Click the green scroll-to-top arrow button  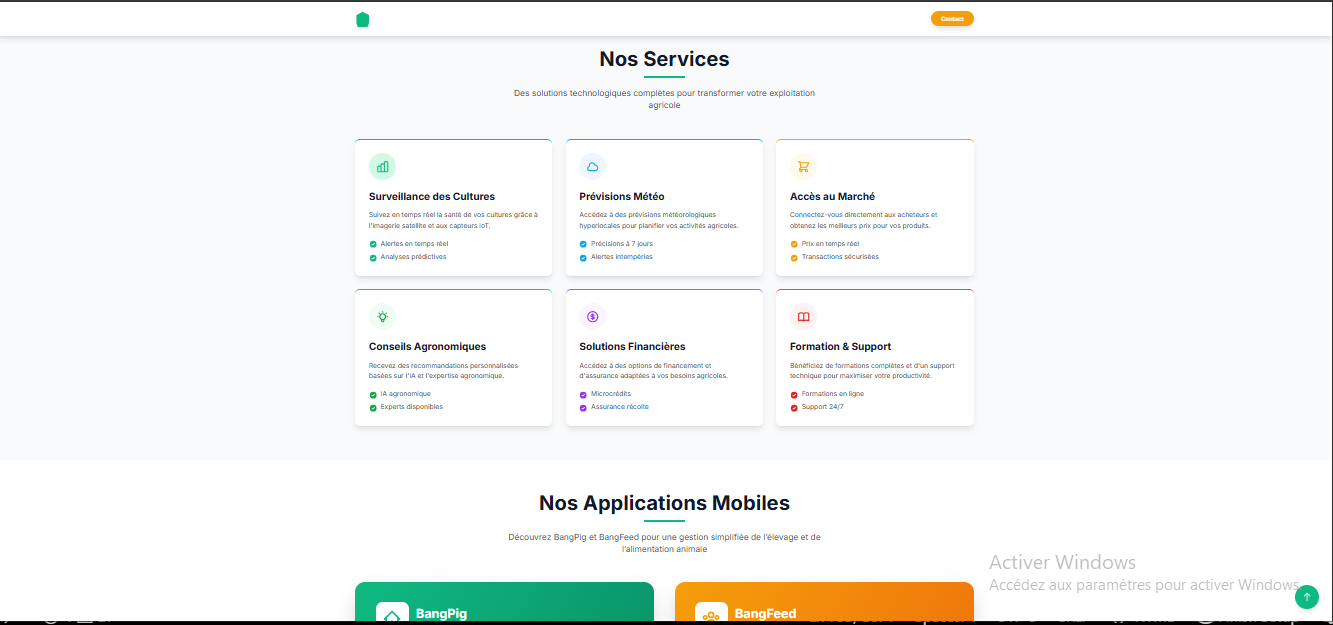(1306, 597)
